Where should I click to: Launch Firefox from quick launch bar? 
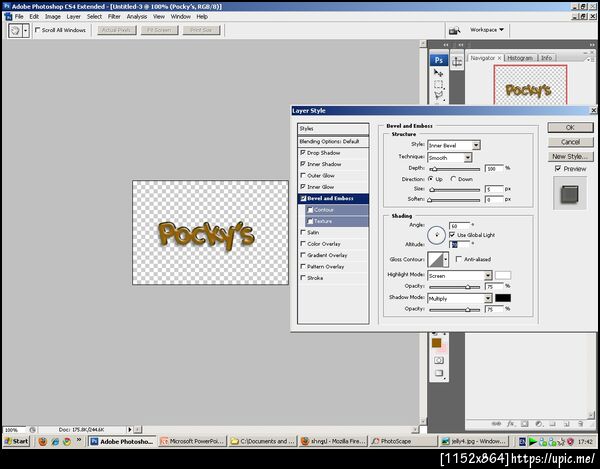pos(42,441)
